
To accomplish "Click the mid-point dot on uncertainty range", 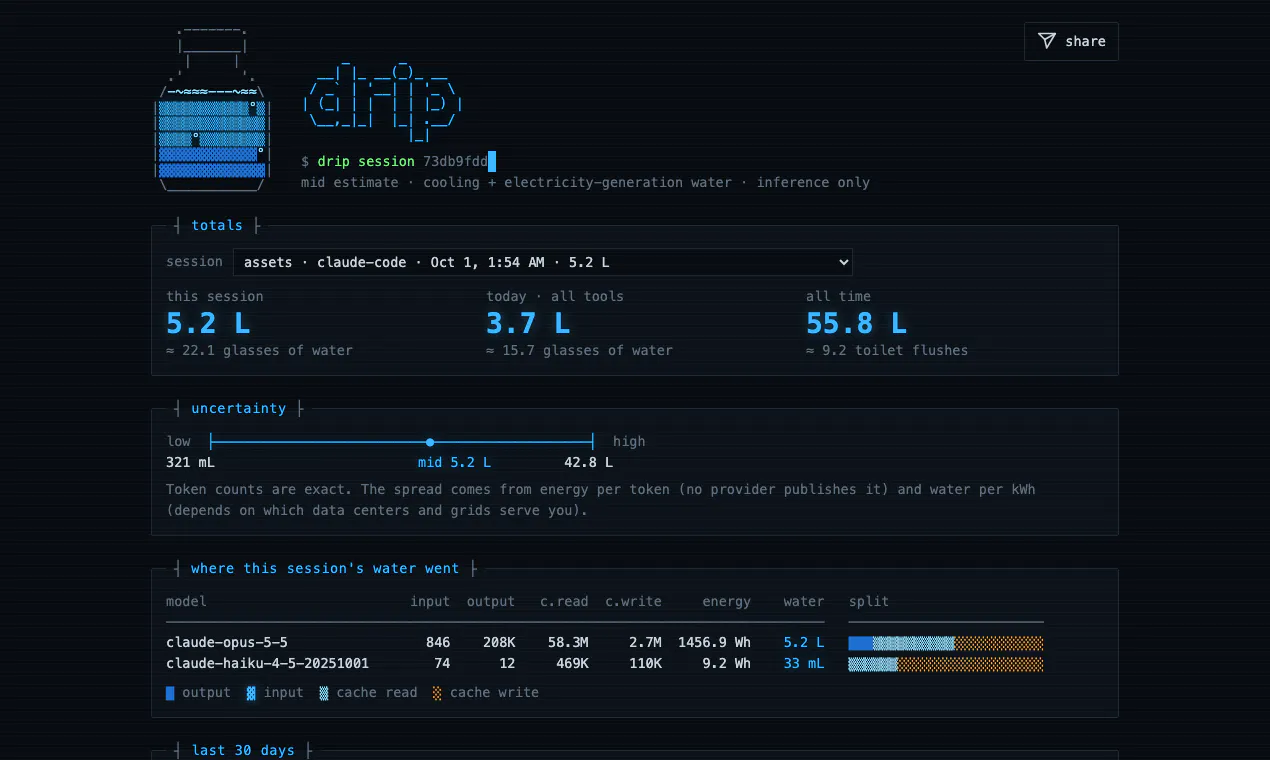I will click(430, 442).
